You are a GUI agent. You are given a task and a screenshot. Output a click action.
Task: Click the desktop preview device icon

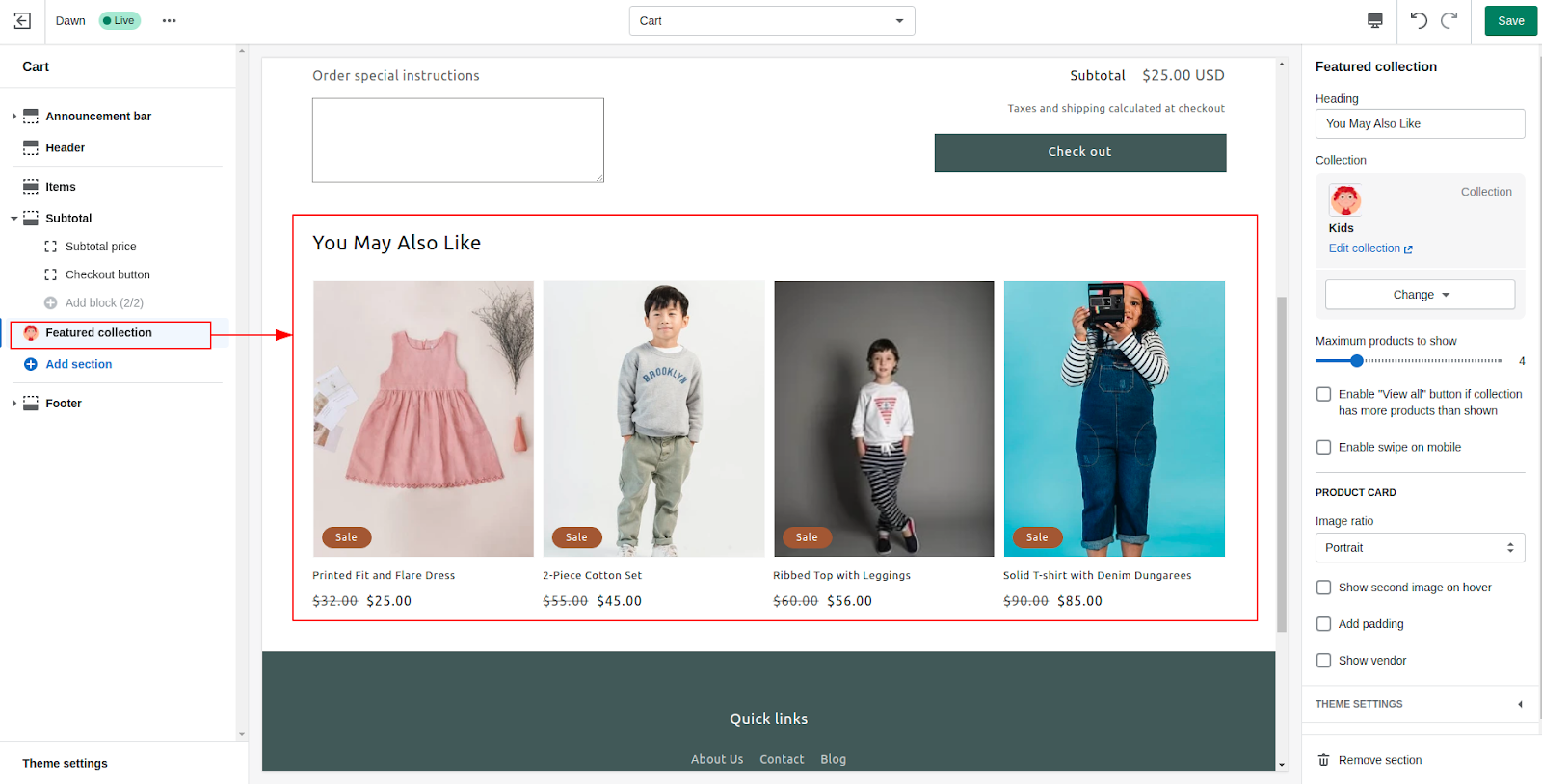click(x=1374, y=20)
